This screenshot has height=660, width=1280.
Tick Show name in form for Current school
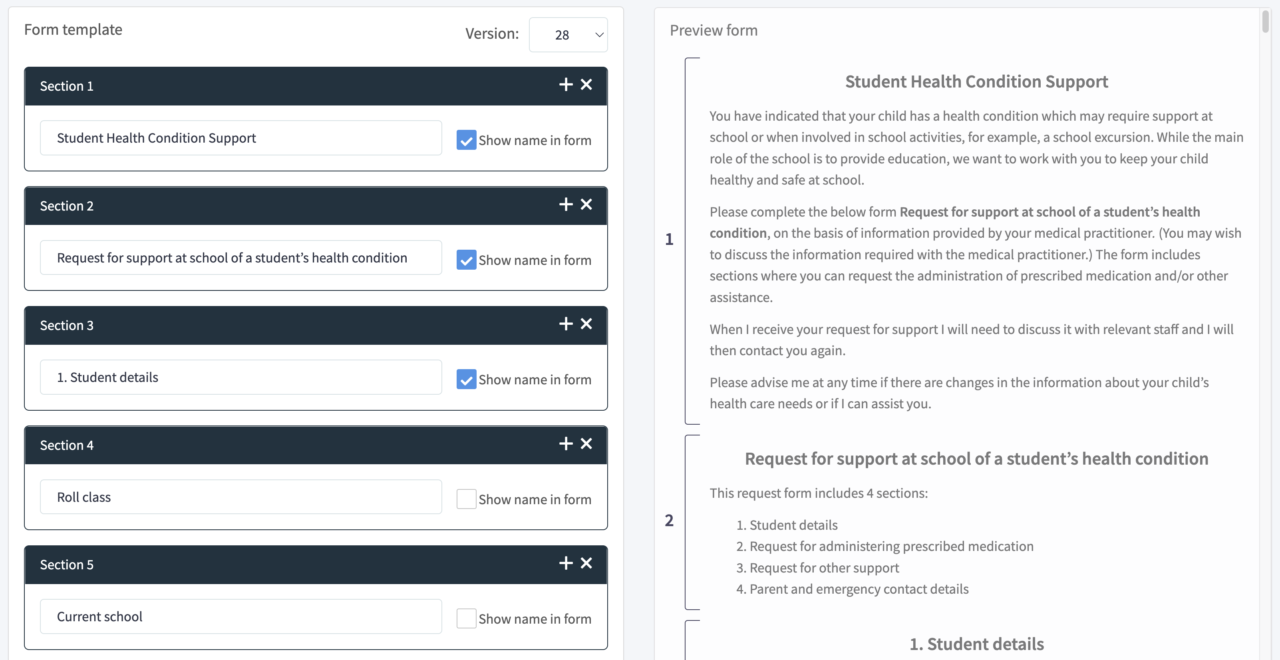[466, 619]
